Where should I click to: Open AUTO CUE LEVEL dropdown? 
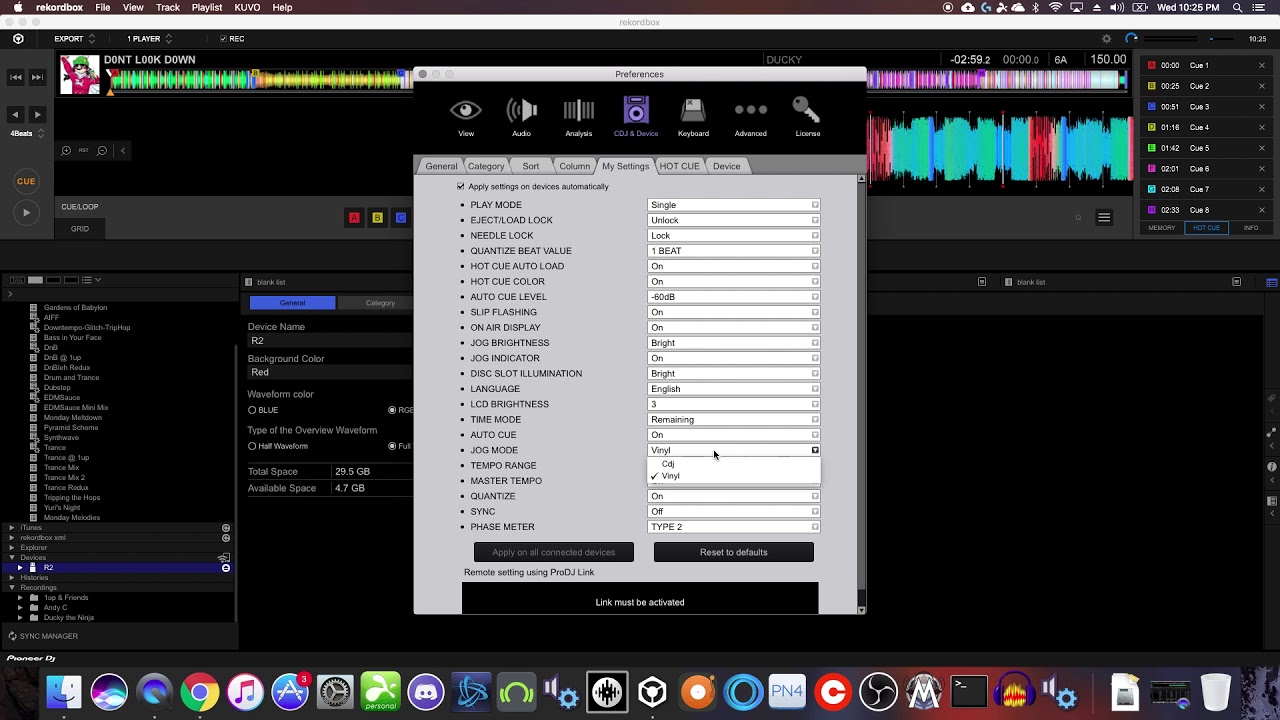[x=734, y=297]
